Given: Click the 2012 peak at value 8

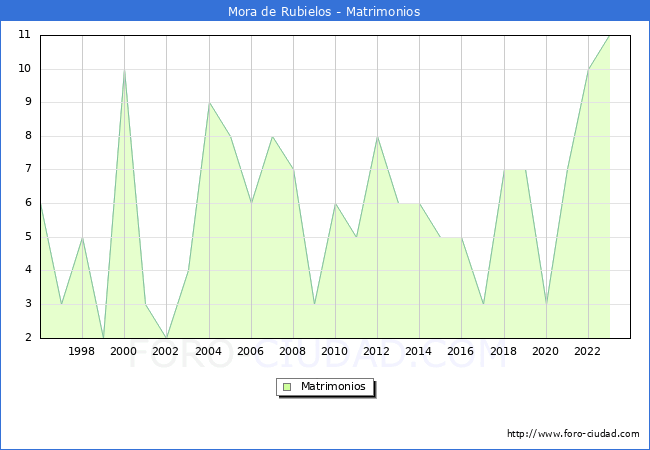Looking at the screenshot, I should click(377, 136).
